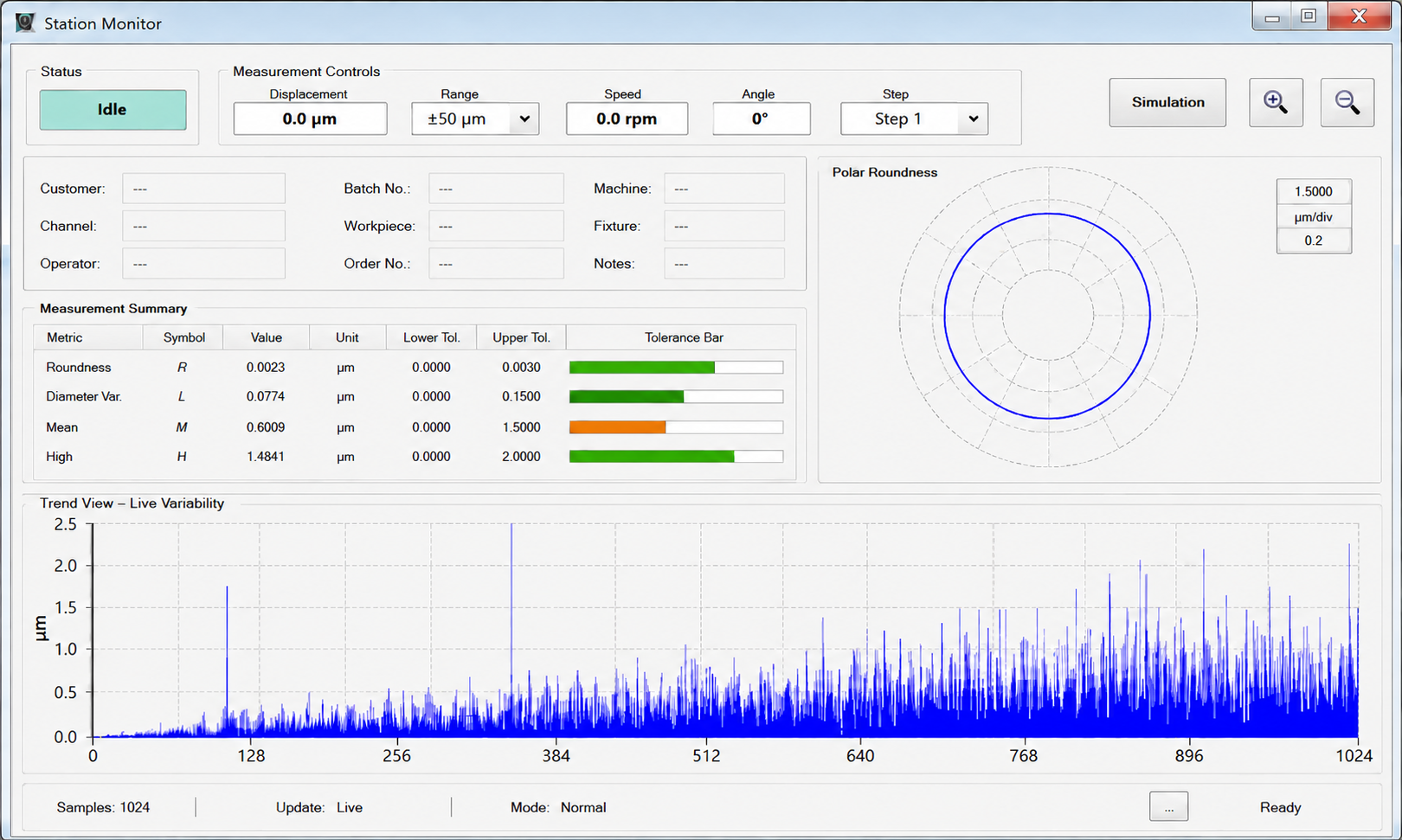Click the zoom out magnifier icon
Screen dimensions: 1402x840
click(x=1347, y=102)
